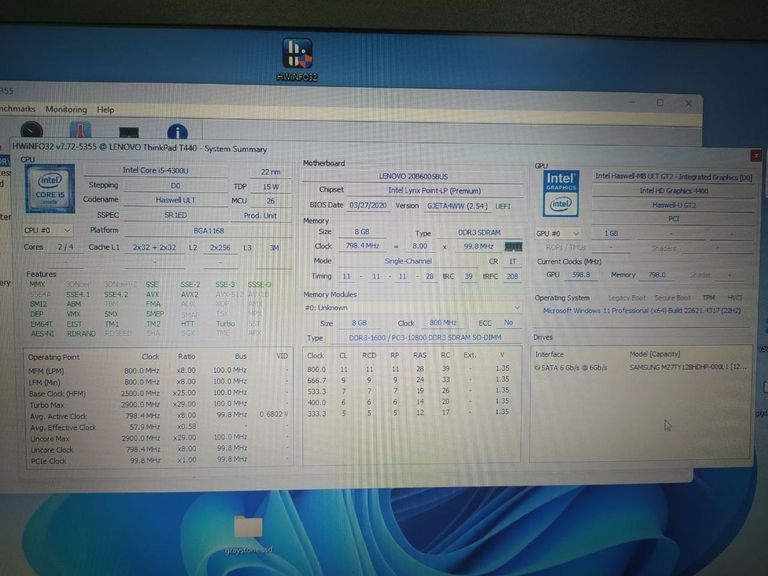Click the Intel Graphics GPU logo
The width and height of the screenshot is (768, 576).
(561, 193)
